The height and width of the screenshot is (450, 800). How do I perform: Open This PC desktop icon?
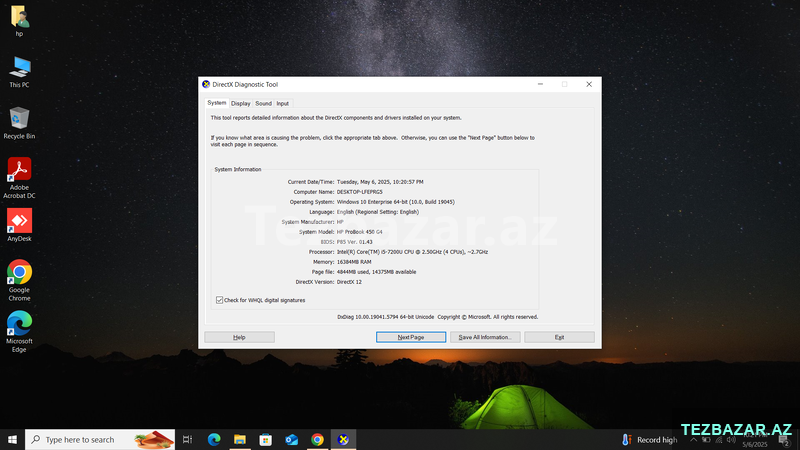19,72
